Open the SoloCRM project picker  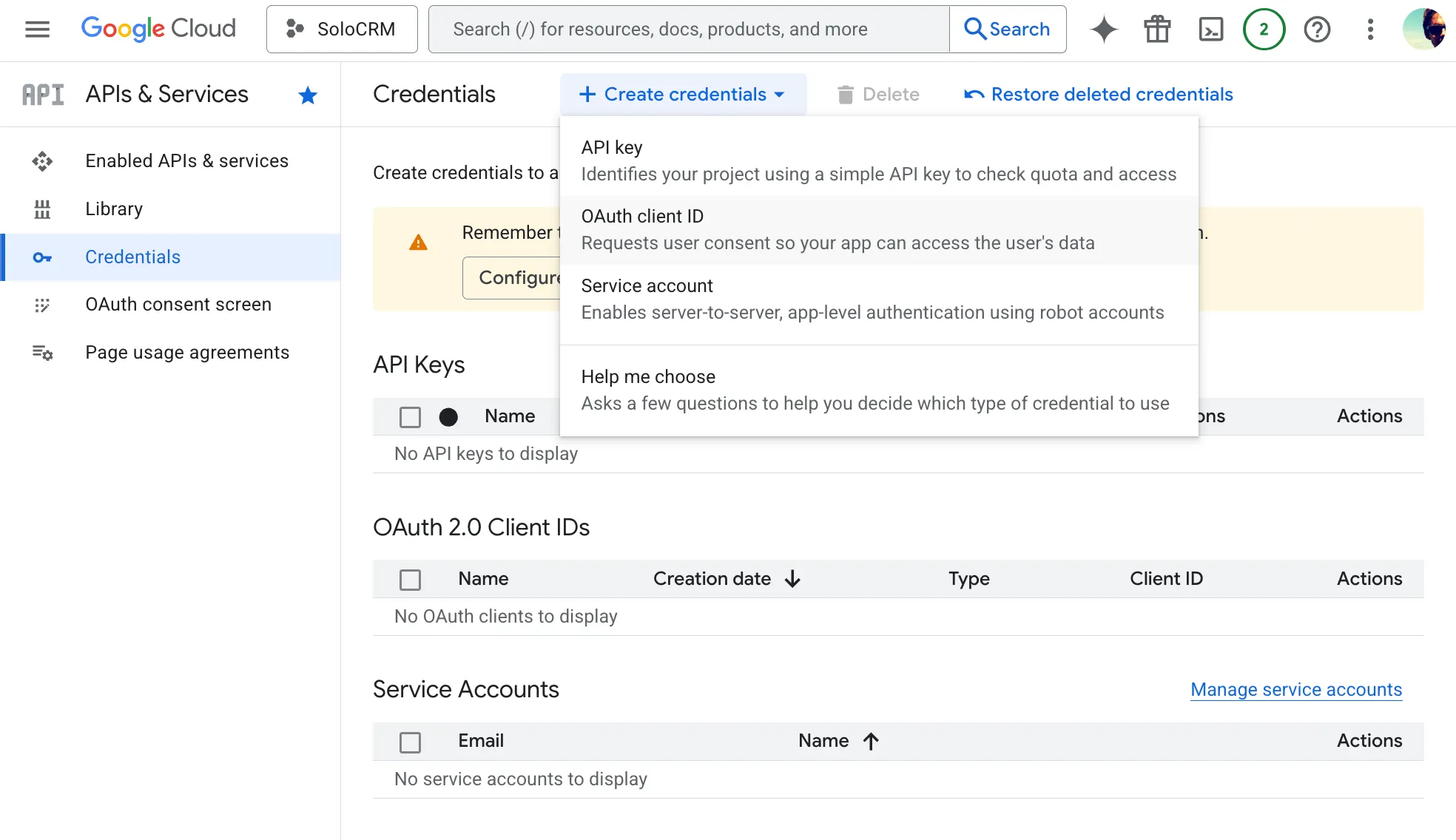coord(342,29)
